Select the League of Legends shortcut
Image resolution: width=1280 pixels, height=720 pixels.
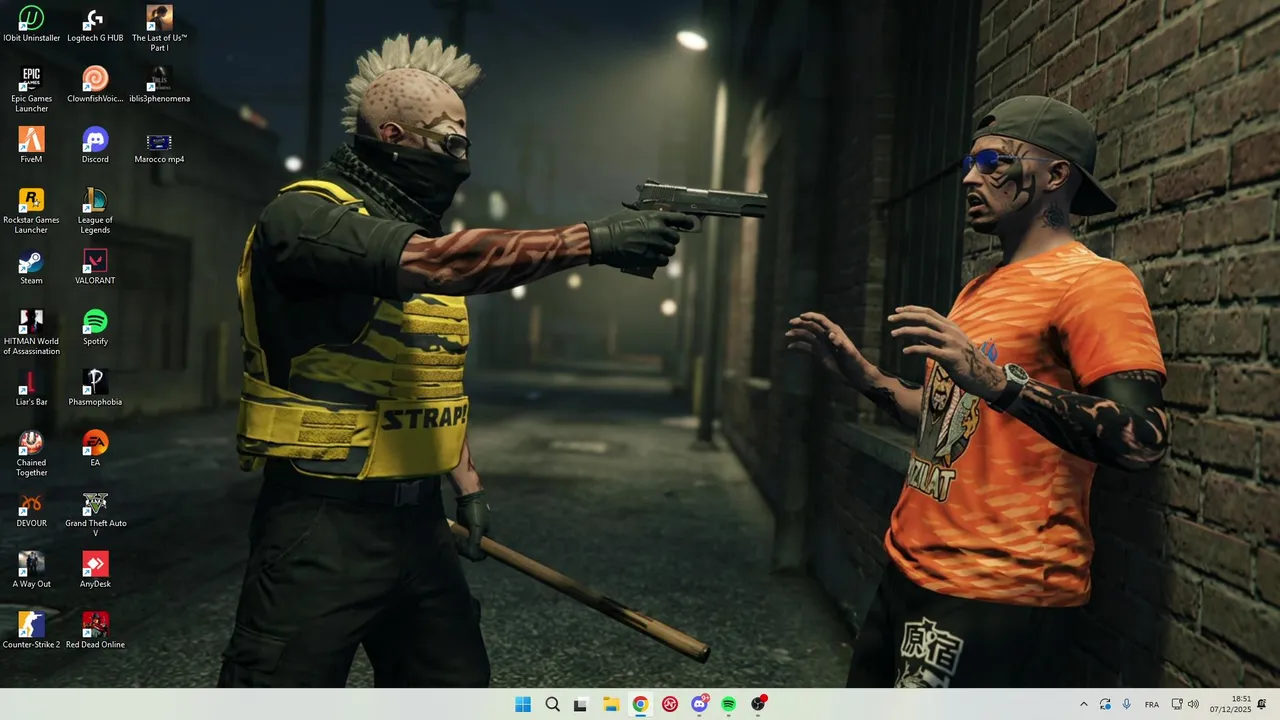(95, 211)
